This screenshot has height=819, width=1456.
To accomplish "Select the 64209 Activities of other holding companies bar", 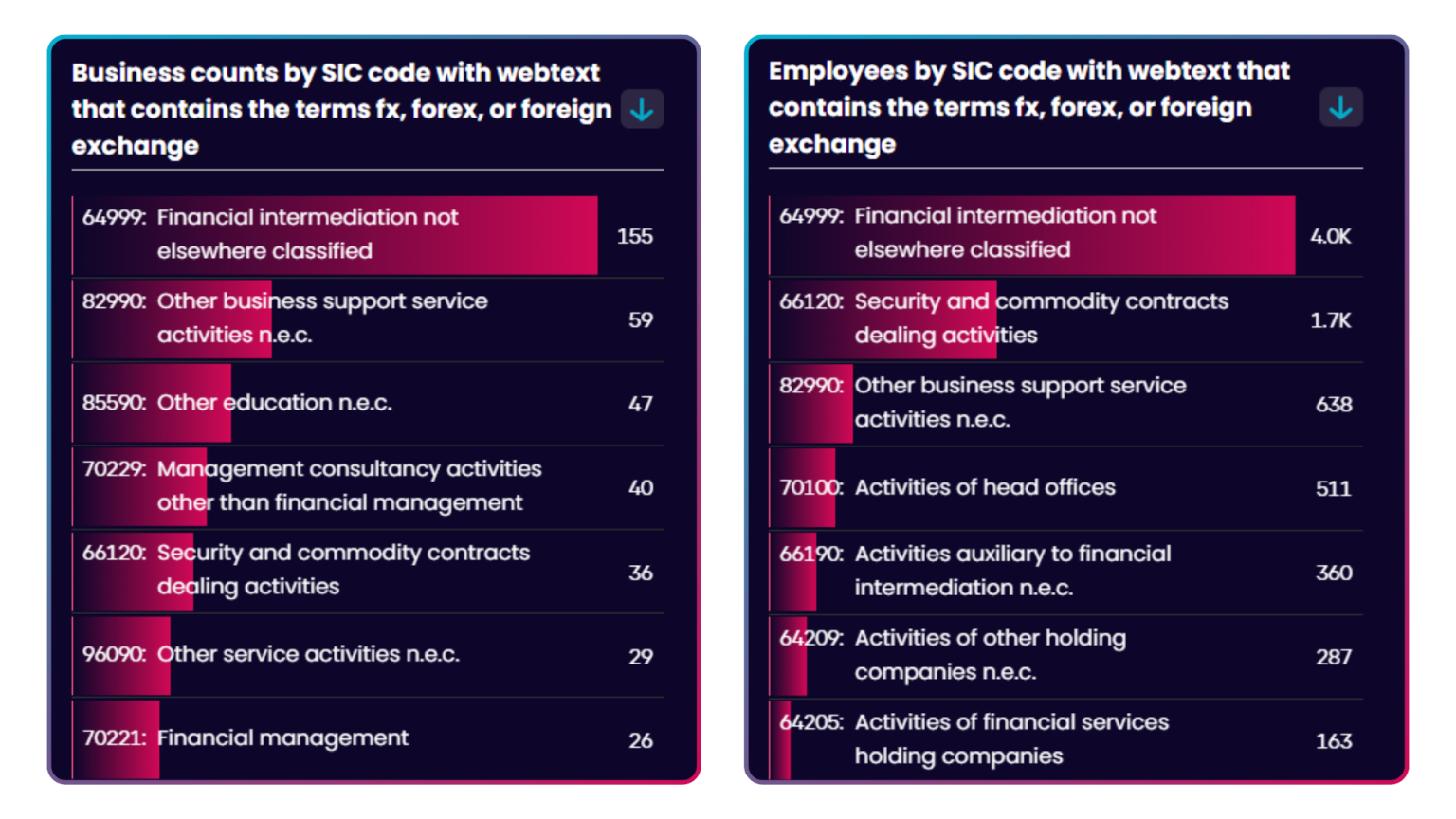I will click(1065, 655).
